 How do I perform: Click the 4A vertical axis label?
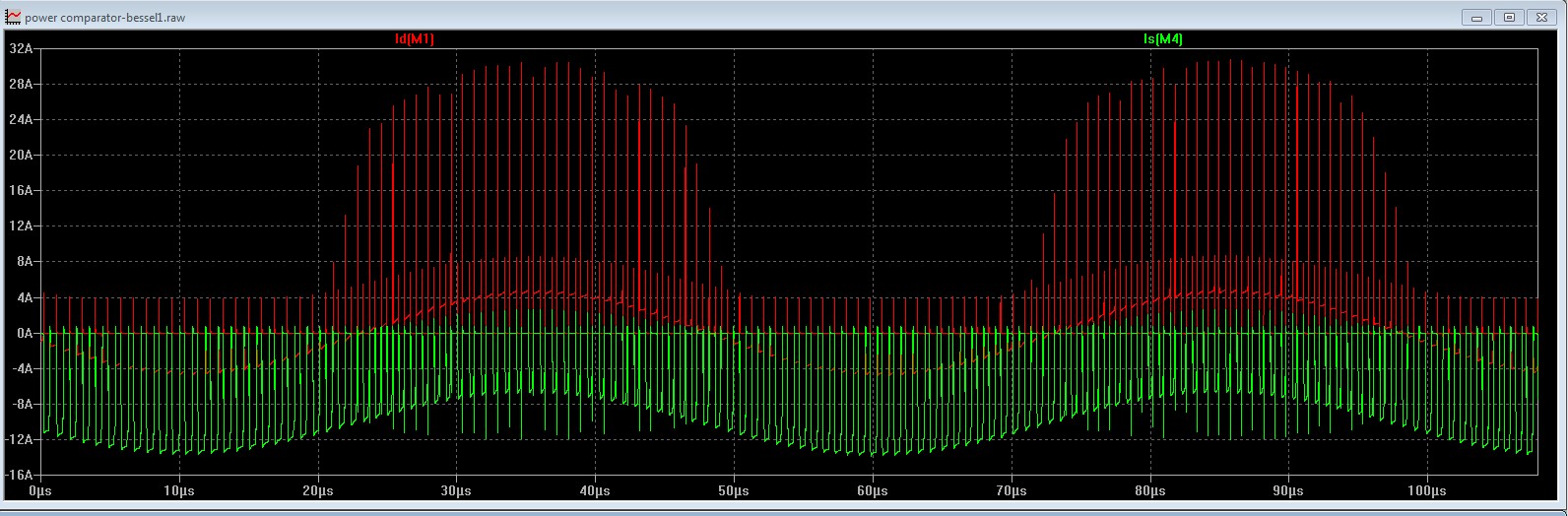[25, 296]
